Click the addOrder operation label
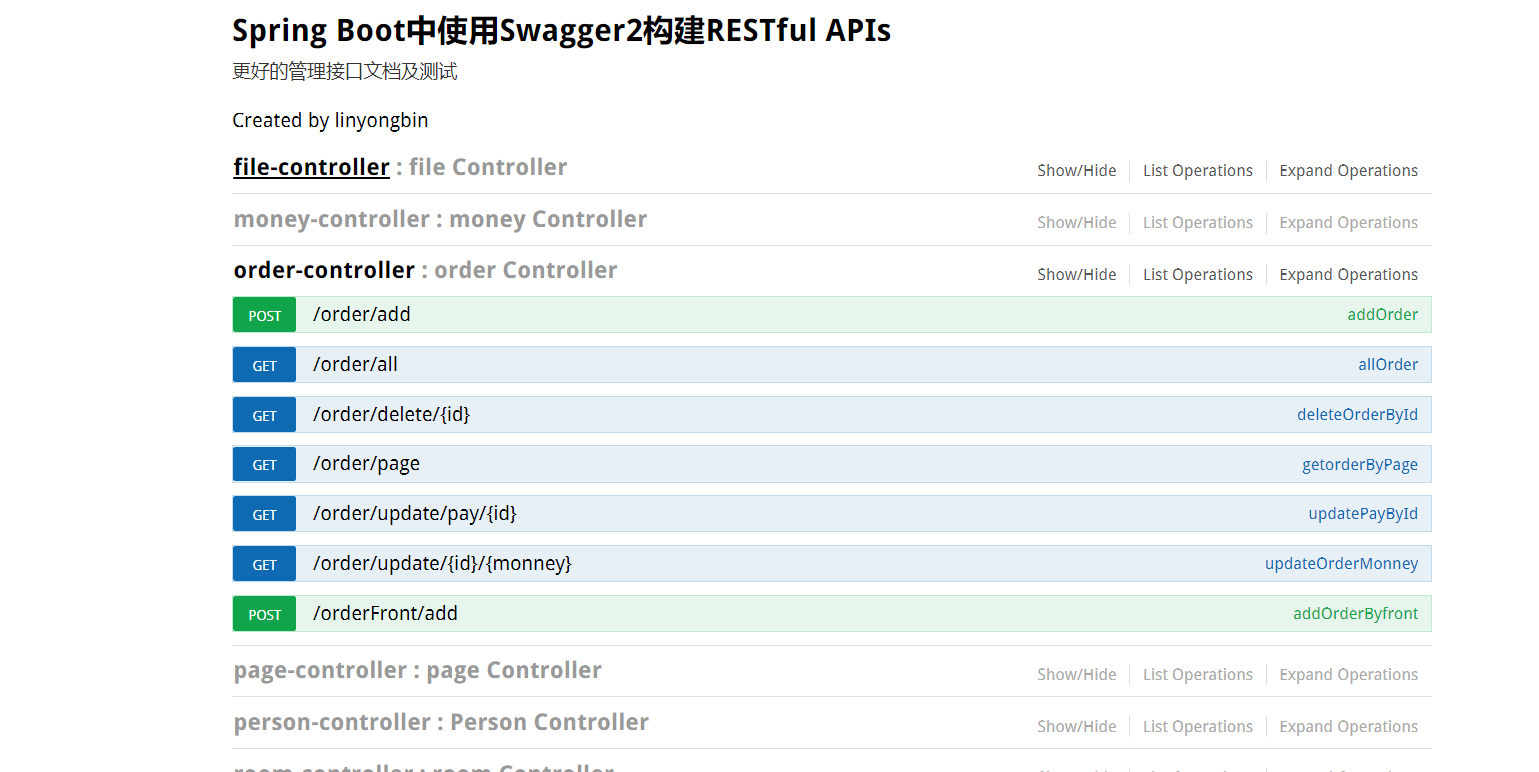 pos(1383,315)
